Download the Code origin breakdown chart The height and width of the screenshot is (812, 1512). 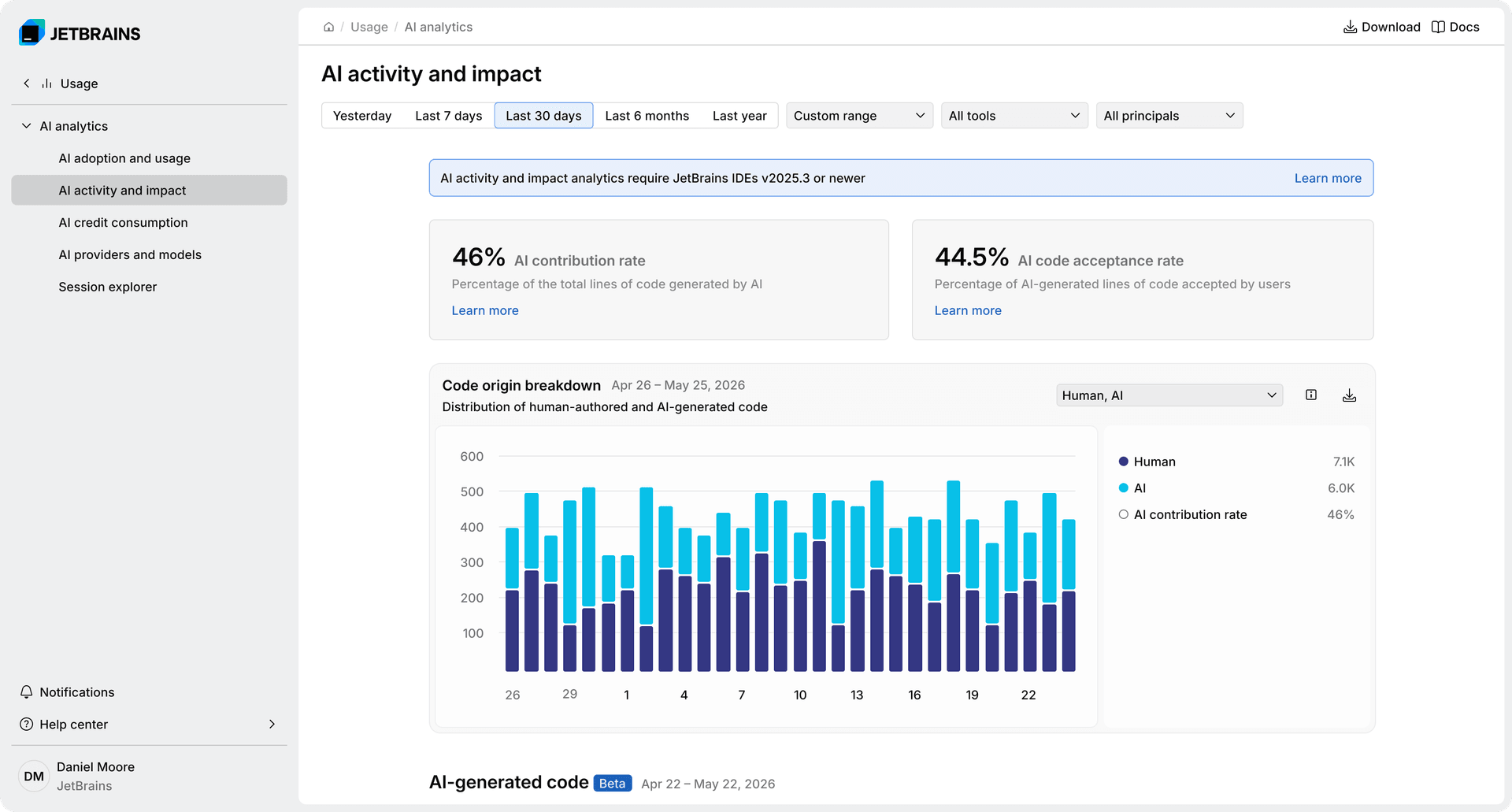click(x=1349, y=395)
